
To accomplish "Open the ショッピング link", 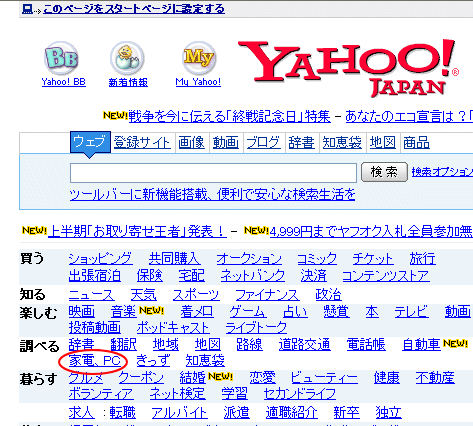I will coord(101,259).
